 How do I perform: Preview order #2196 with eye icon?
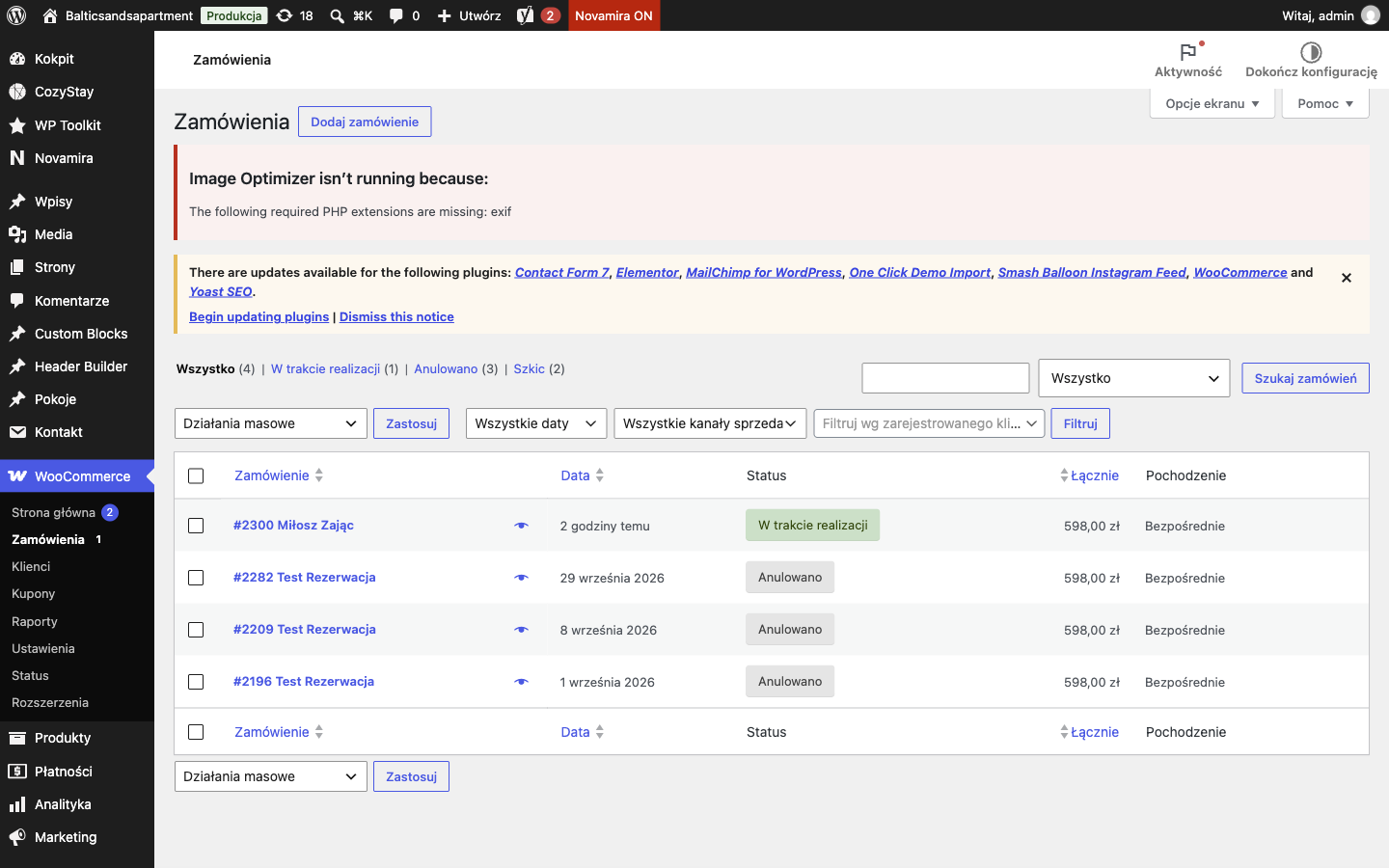coord(521,682)
